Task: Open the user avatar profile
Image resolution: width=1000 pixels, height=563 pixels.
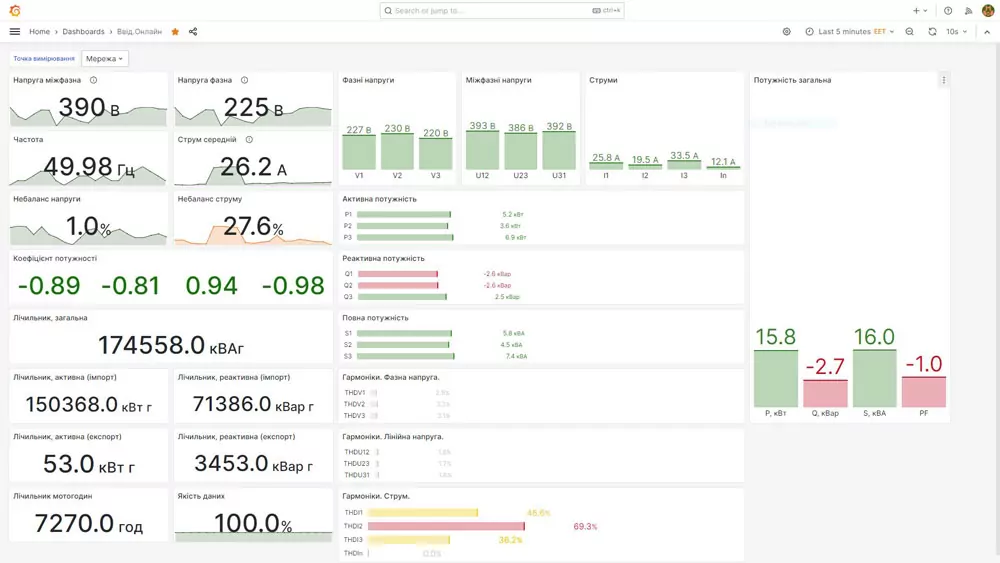Action: click(988, 10)
